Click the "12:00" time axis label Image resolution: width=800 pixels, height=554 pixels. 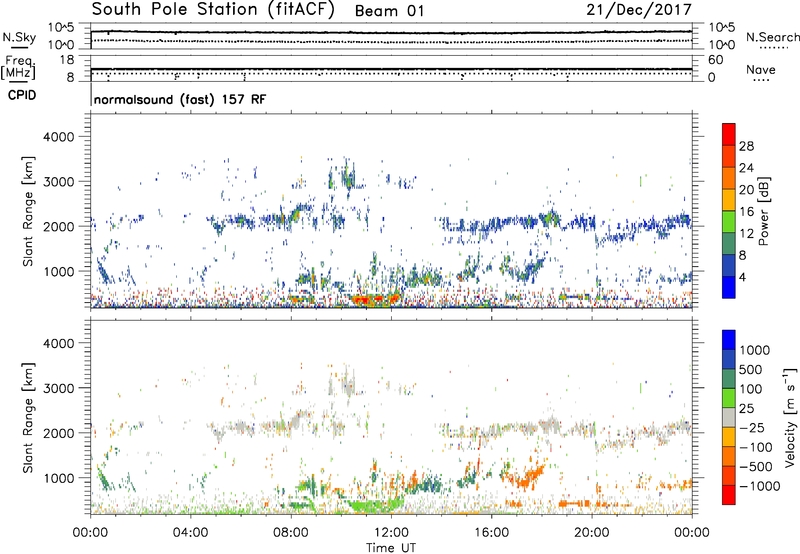[x=391, y=533]
